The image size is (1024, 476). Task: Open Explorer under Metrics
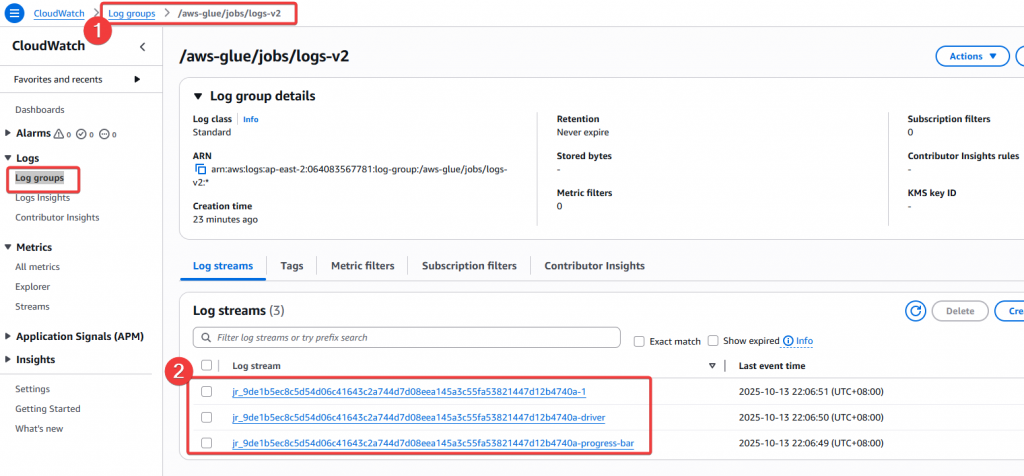(x=33, y=287)
